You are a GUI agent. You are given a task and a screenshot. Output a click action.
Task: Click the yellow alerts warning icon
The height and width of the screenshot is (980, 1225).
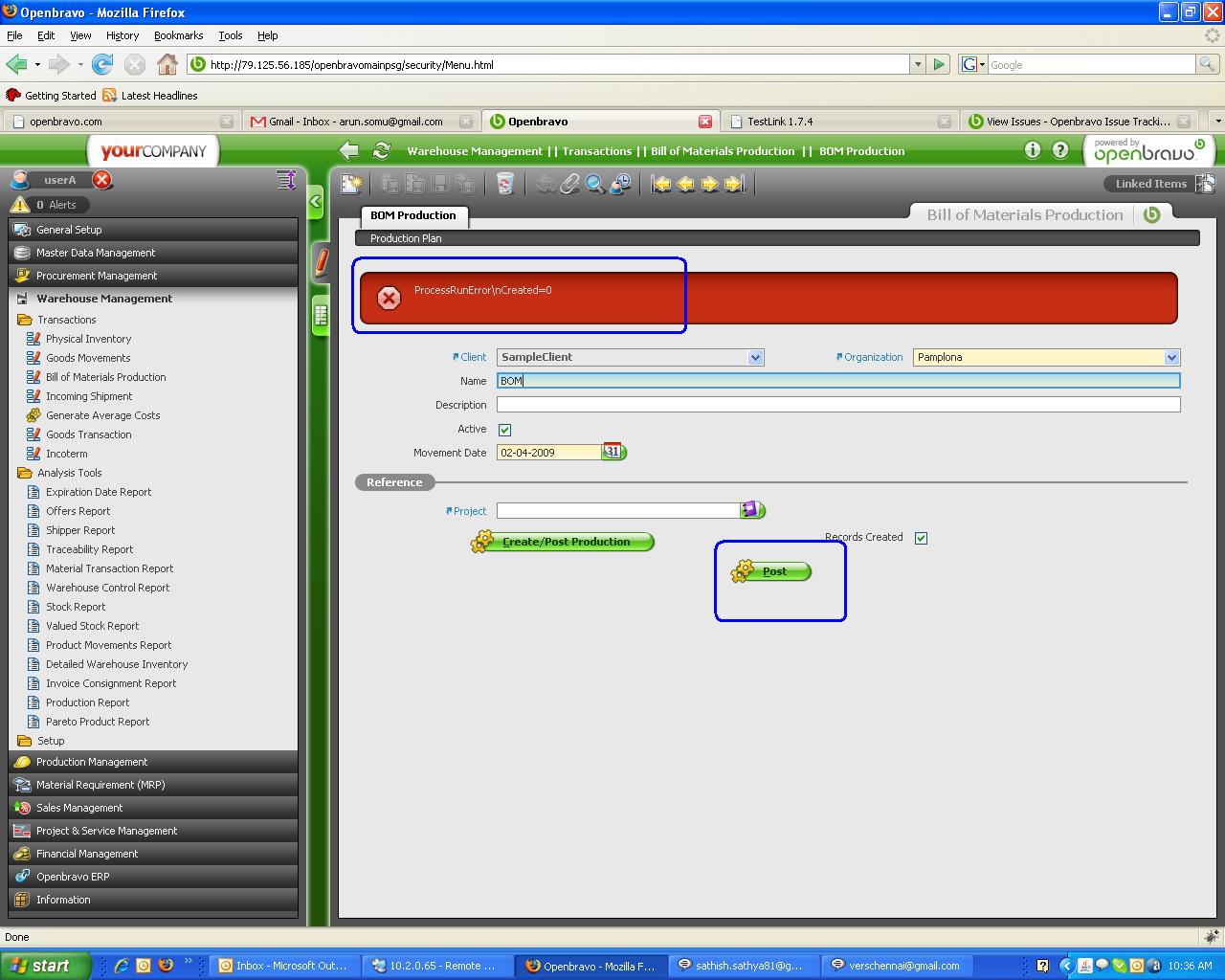(x=20, y=205)
